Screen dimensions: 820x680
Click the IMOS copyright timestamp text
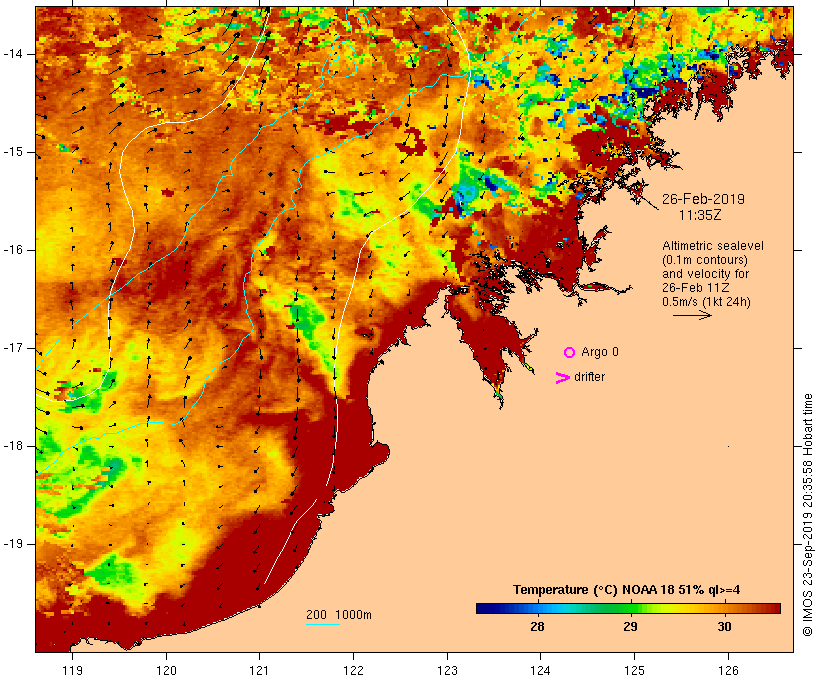[x=808, y=515]
